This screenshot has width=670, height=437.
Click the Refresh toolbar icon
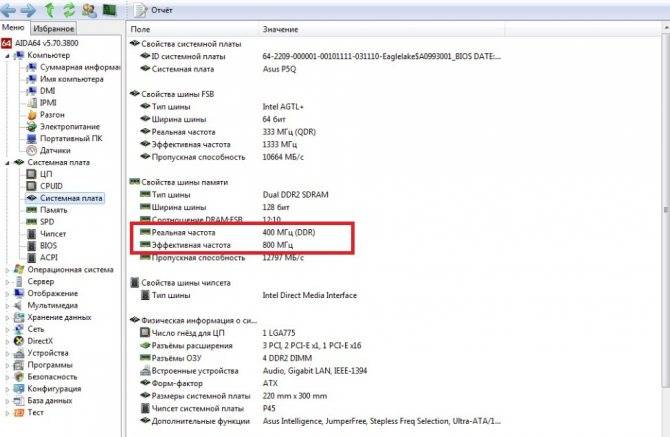[x=69, y=10]
